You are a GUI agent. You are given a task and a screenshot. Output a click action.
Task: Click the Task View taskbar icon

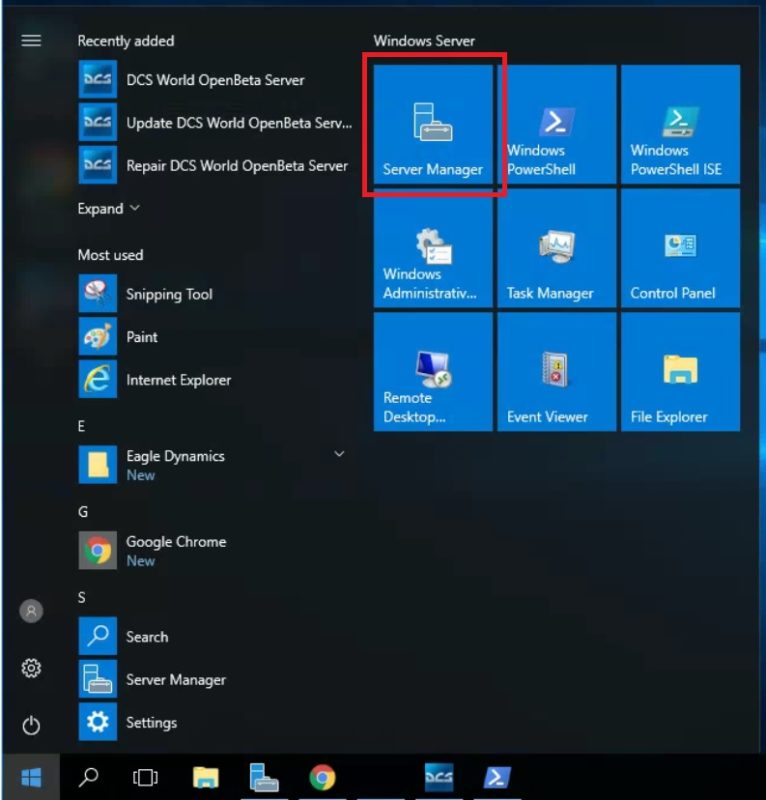coord(146,777)
